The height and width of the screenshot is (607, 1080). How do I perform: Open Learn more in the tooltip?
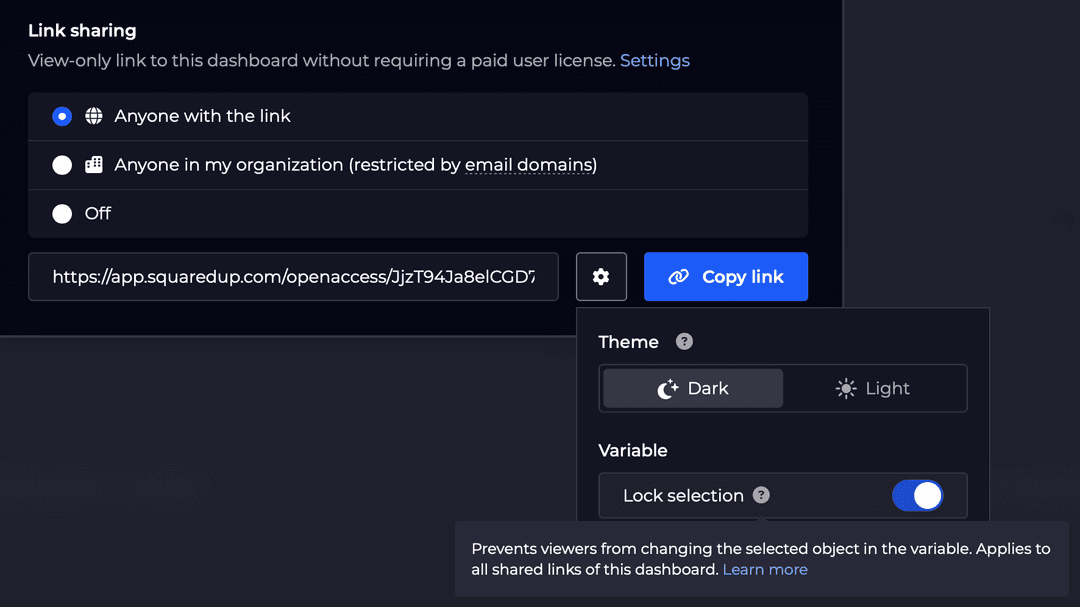[x=765, y=569]
